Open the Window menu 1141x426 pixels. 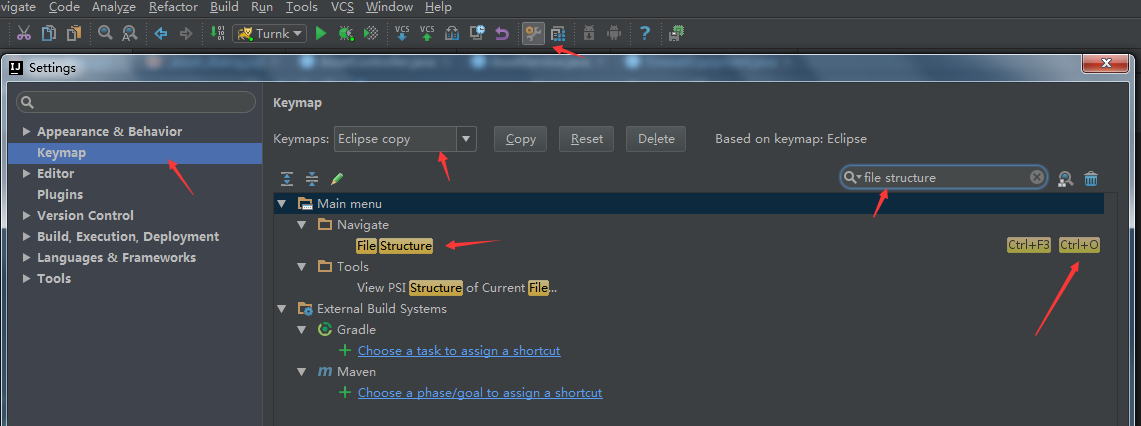pyautogui.click(x=389, y=7)
